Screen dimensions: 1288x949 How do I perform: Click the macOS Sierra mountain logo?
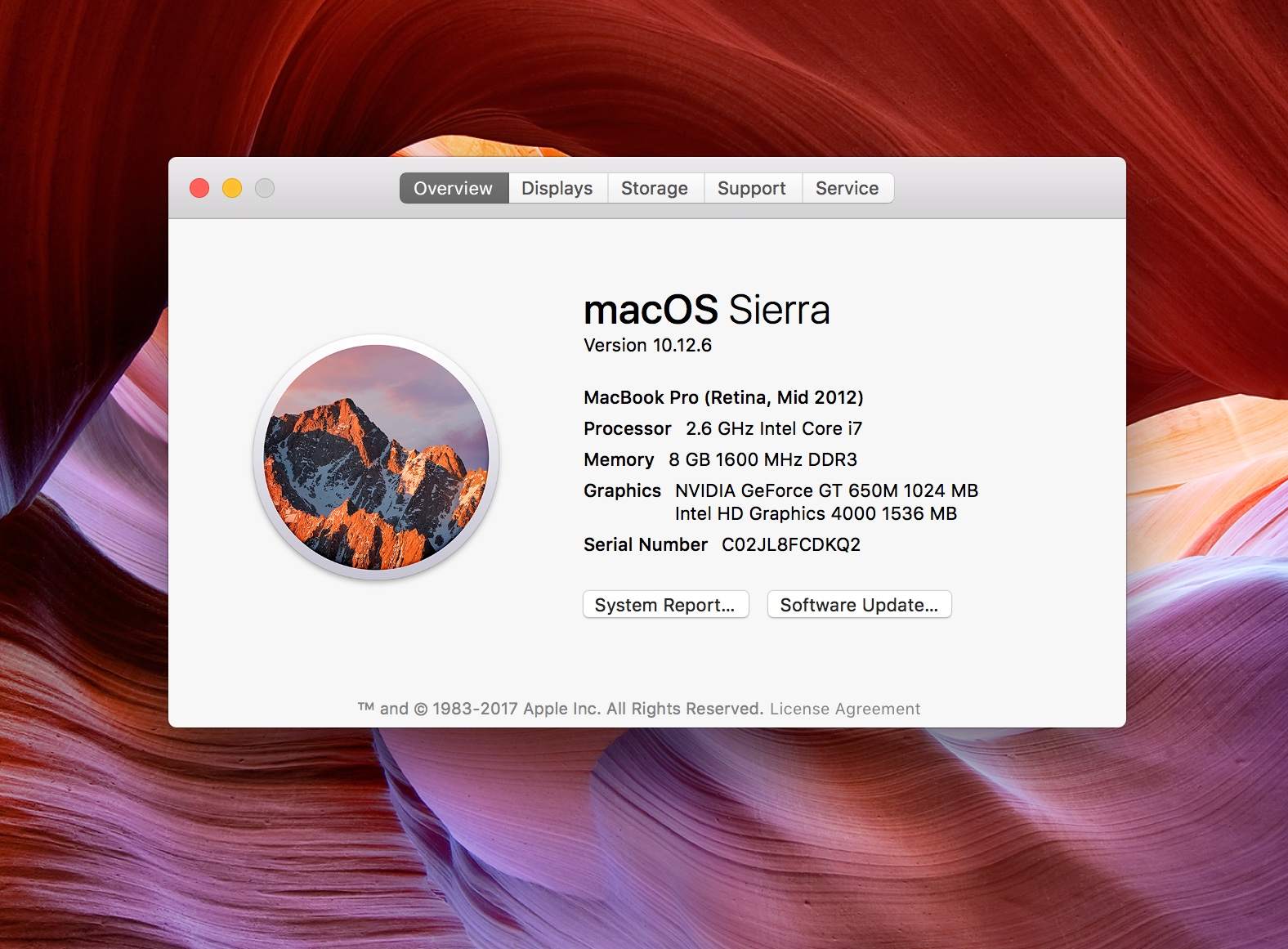click(376, 457)
